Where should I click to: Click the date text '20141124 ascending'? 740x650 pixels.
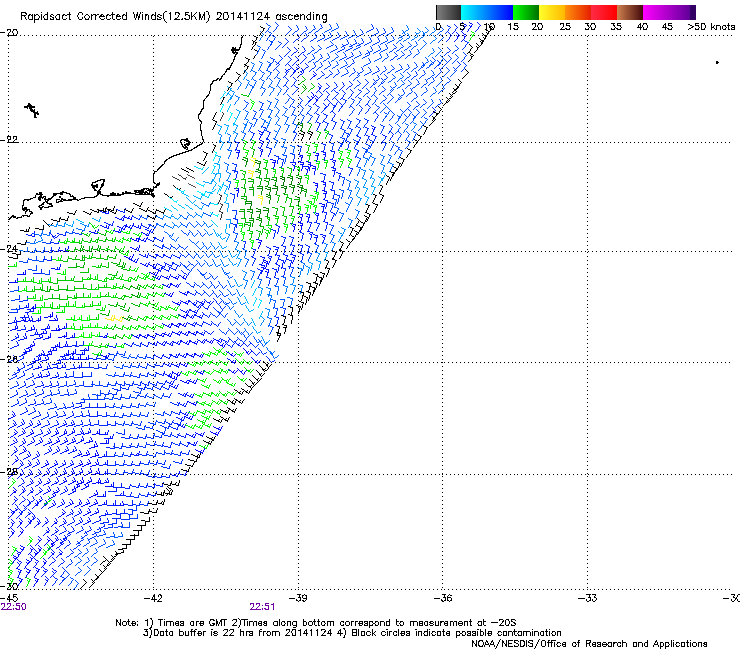point(271,17)
